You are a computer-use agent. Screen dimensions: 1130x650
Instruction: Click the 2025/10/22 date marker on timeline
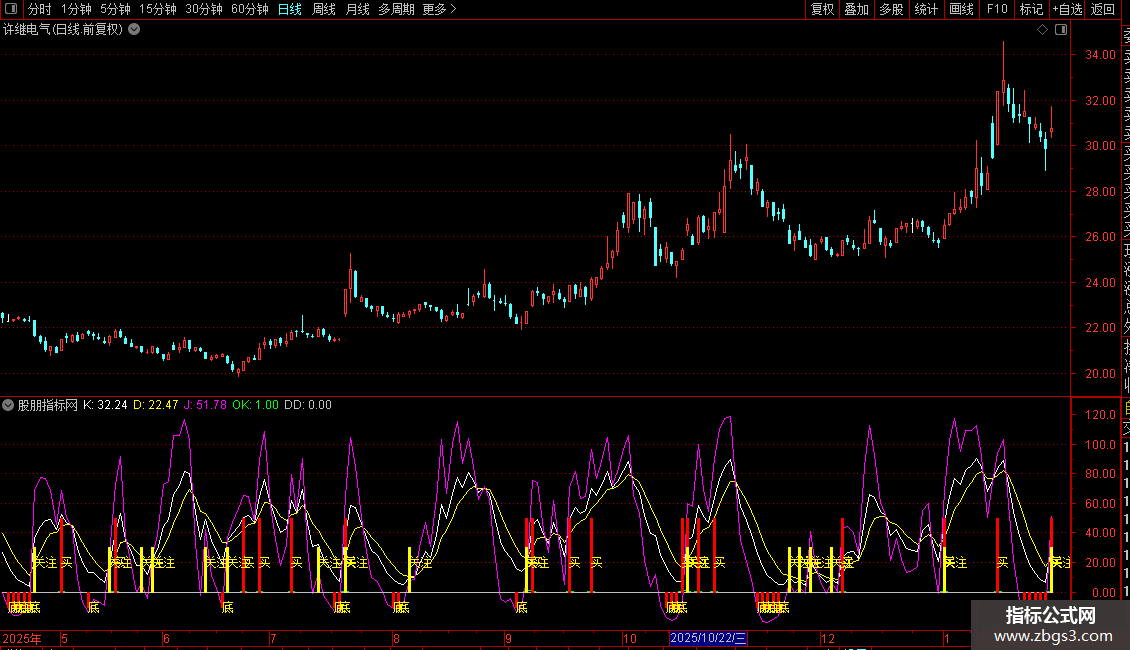[708, 638]
